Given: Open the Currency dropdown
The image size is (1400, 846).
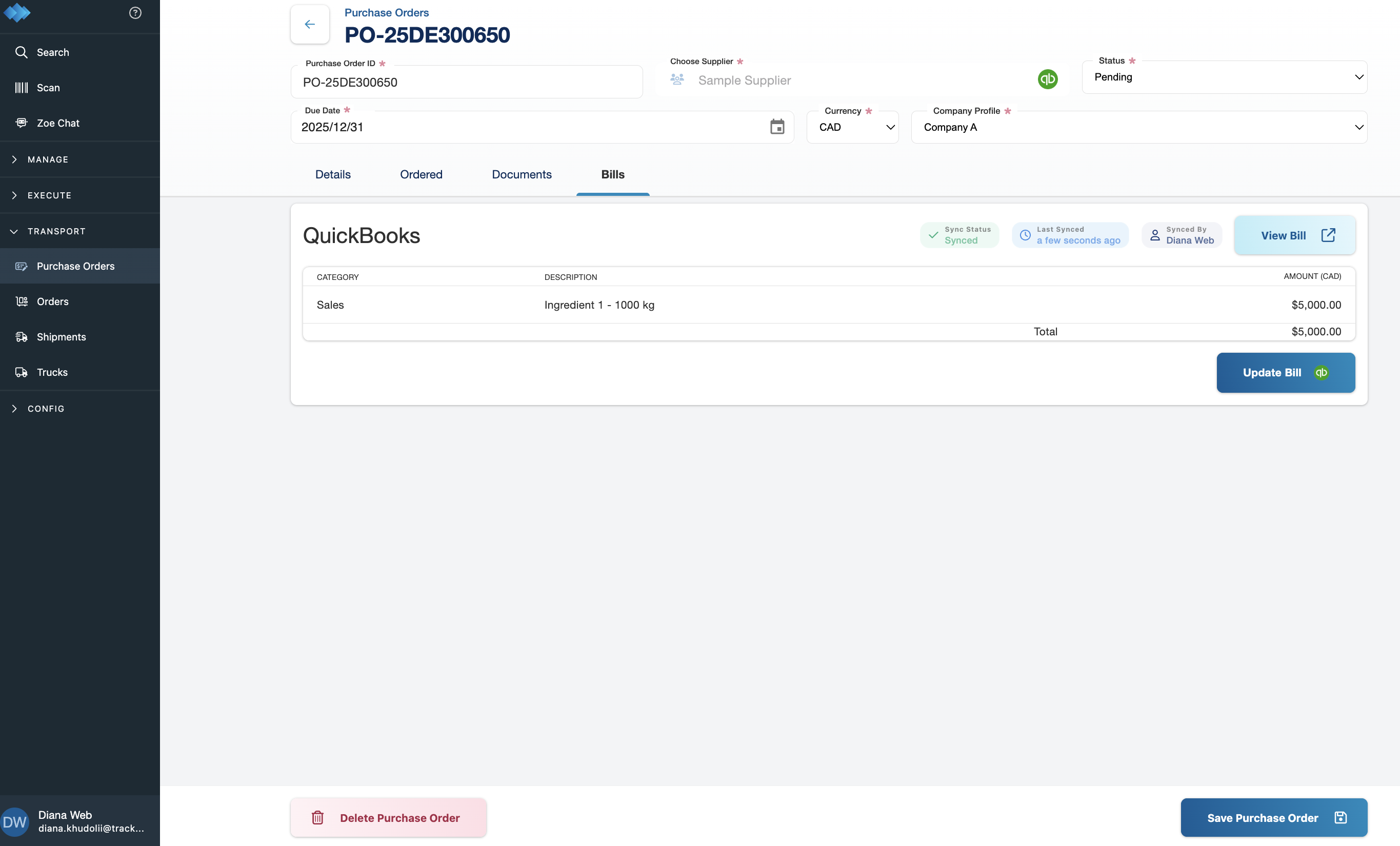Looking at the screenshot, I should coord(852,127).
